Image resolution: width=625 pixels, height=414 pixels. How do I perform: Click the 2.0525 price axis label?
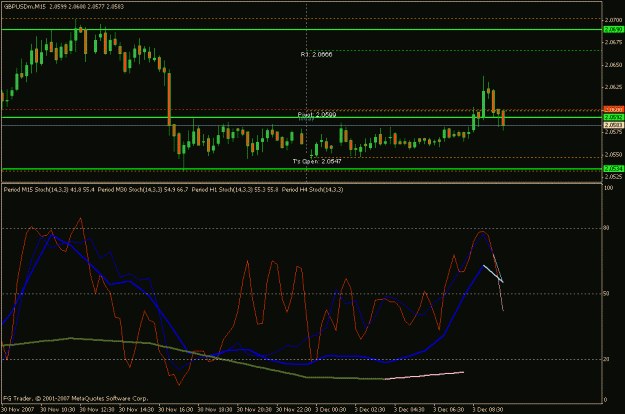[x=613, y=177]
